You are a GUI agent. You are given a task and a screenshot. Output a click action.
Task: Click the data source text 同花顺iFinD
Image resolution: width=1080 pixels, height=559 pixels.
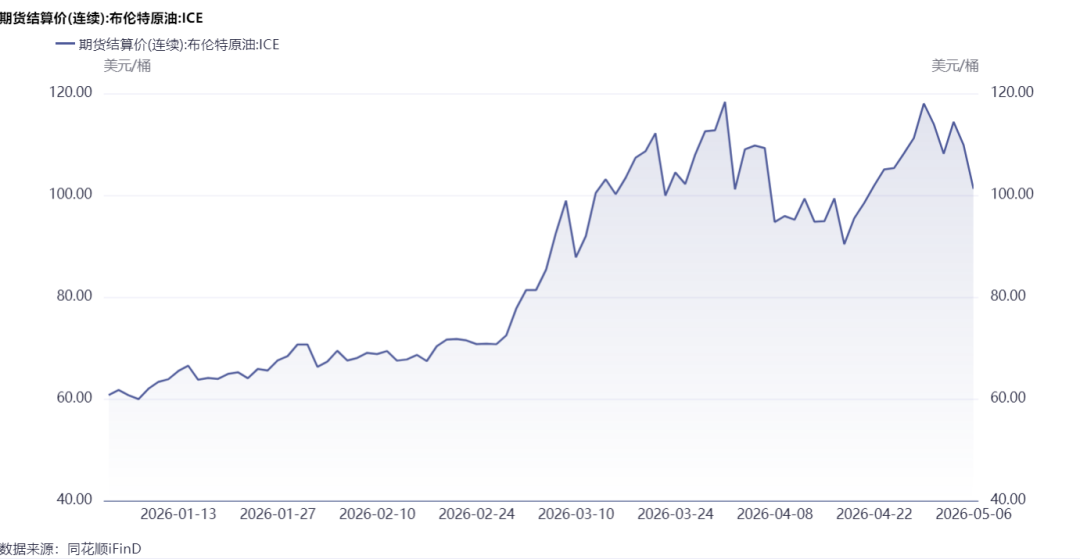tap(104, 549)
